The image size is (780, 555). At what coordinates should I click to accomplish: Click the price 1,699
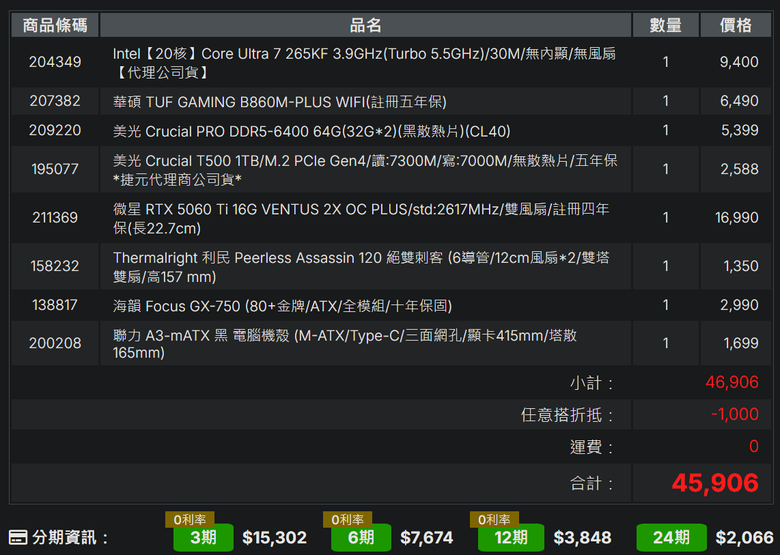[741, 343]
